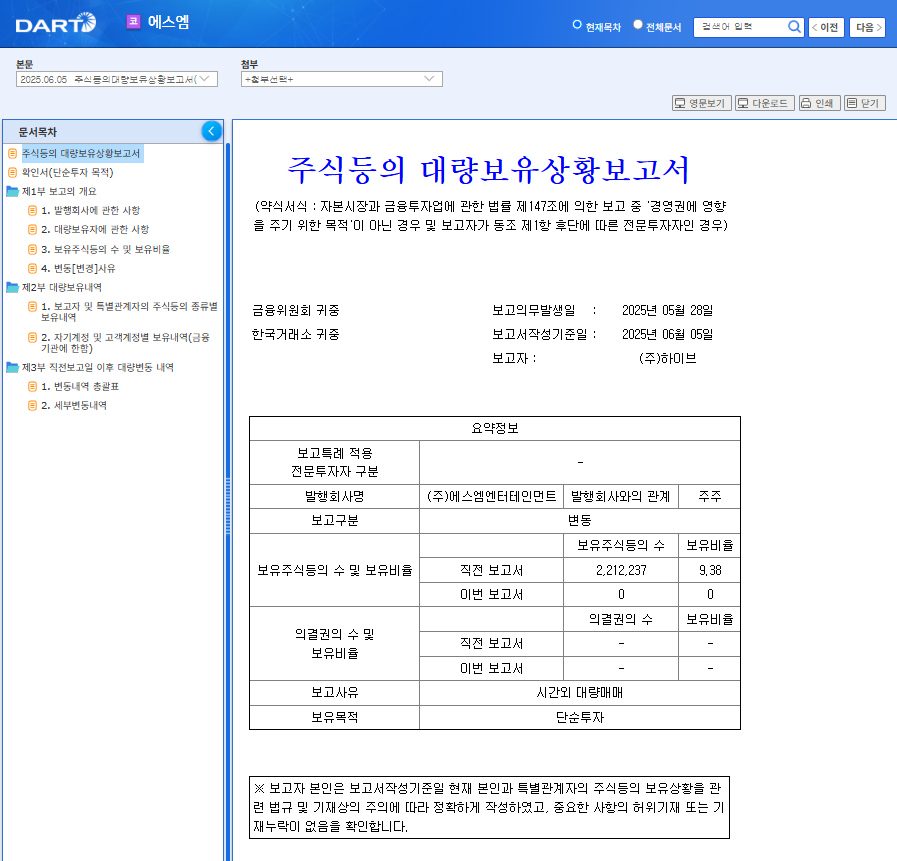The width and height of the screenshot is (897, 861).
Task: Open 2. 세부변동내역 entry
Action: coord(74,406)
